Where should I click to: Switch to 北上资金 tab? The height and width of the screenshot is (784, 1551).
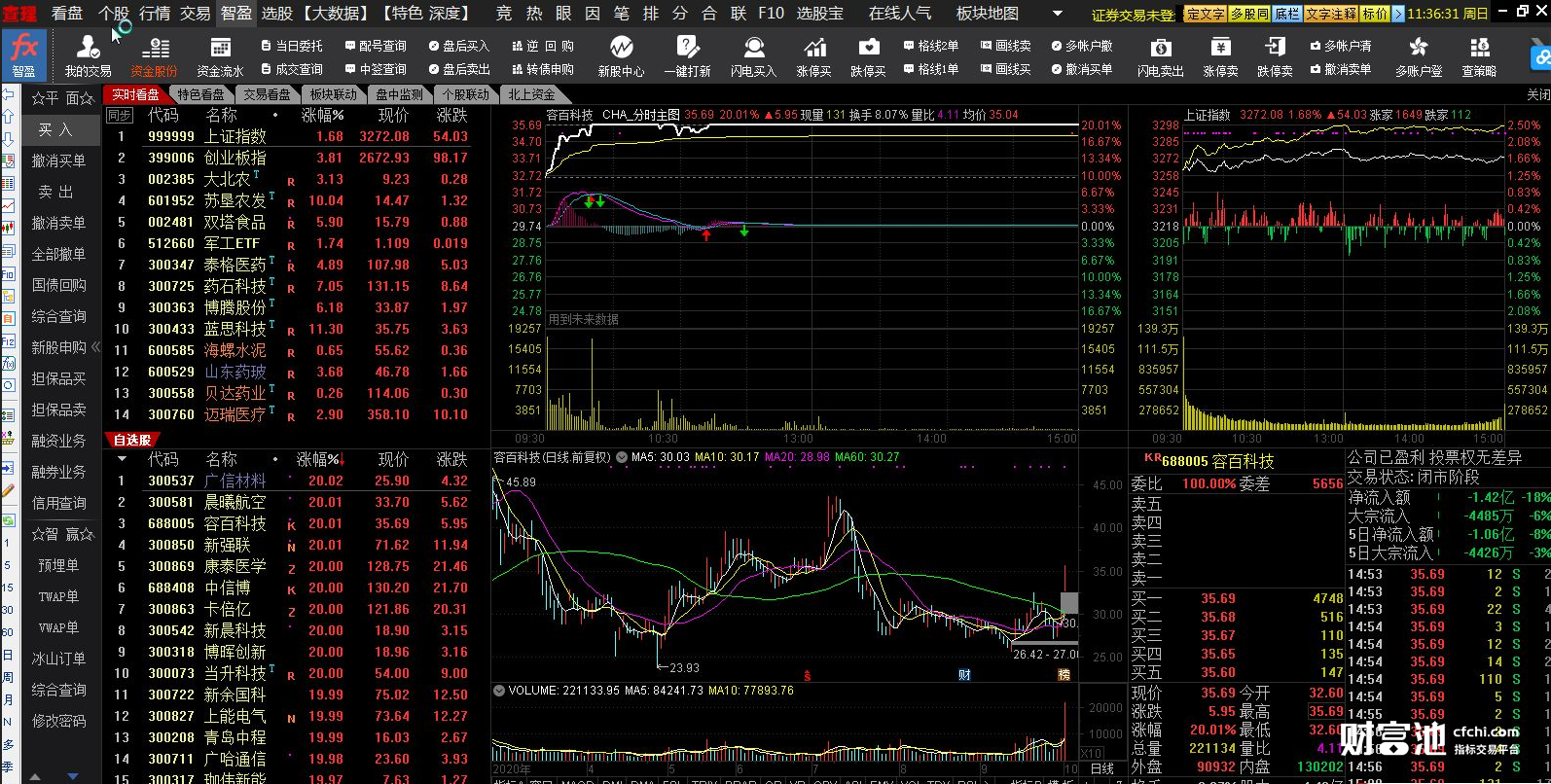tap(532, 94)
